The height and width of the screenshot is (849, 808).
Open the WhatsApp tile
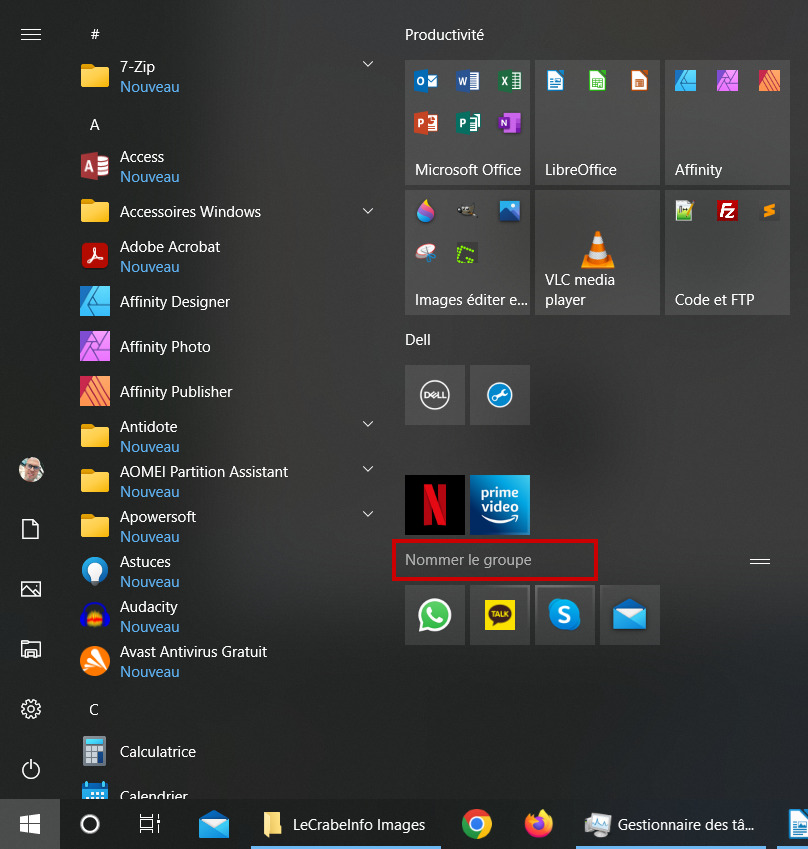(434, 615)
